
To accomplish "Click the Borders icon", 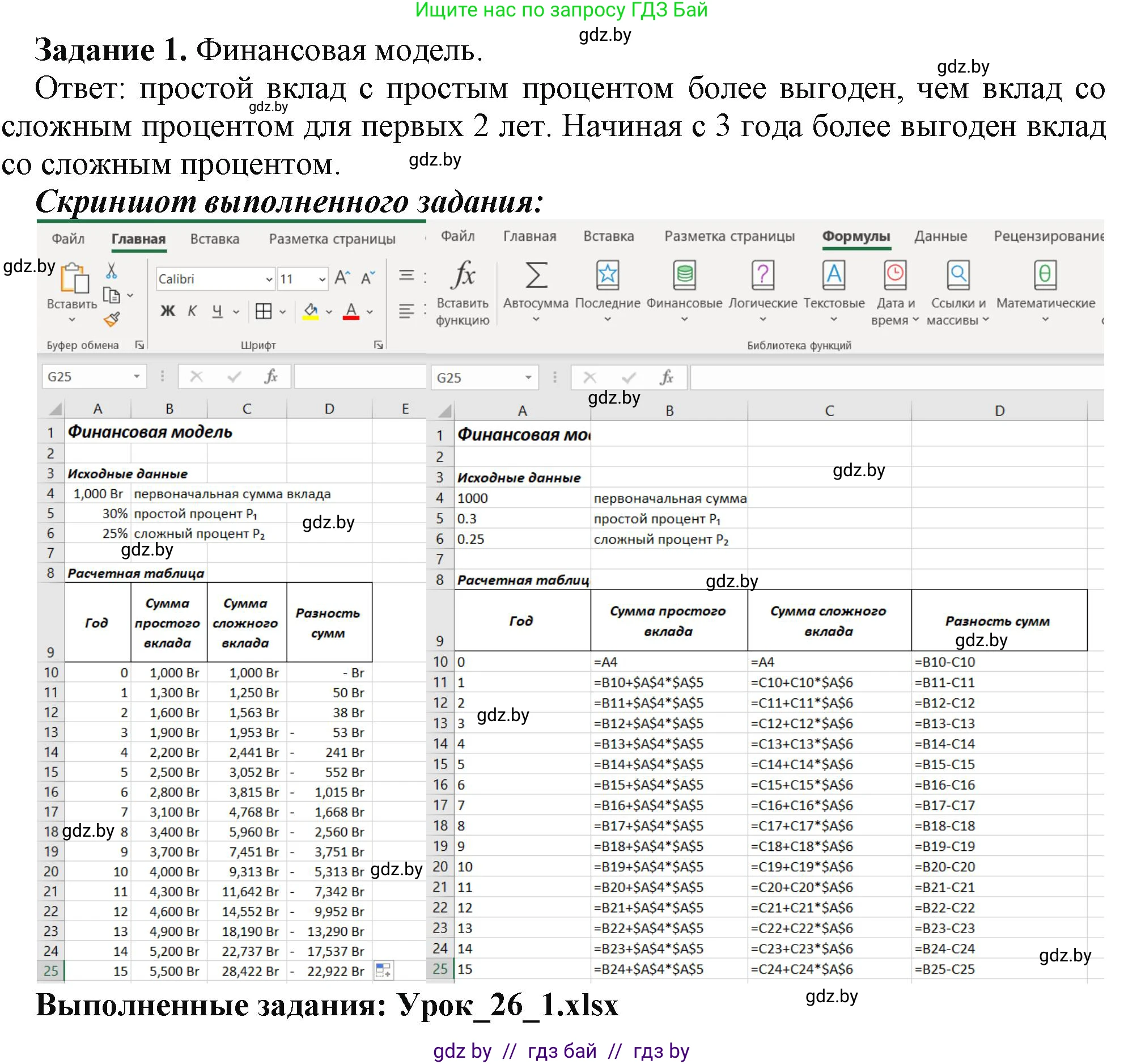I will click(x=264, y=311).
